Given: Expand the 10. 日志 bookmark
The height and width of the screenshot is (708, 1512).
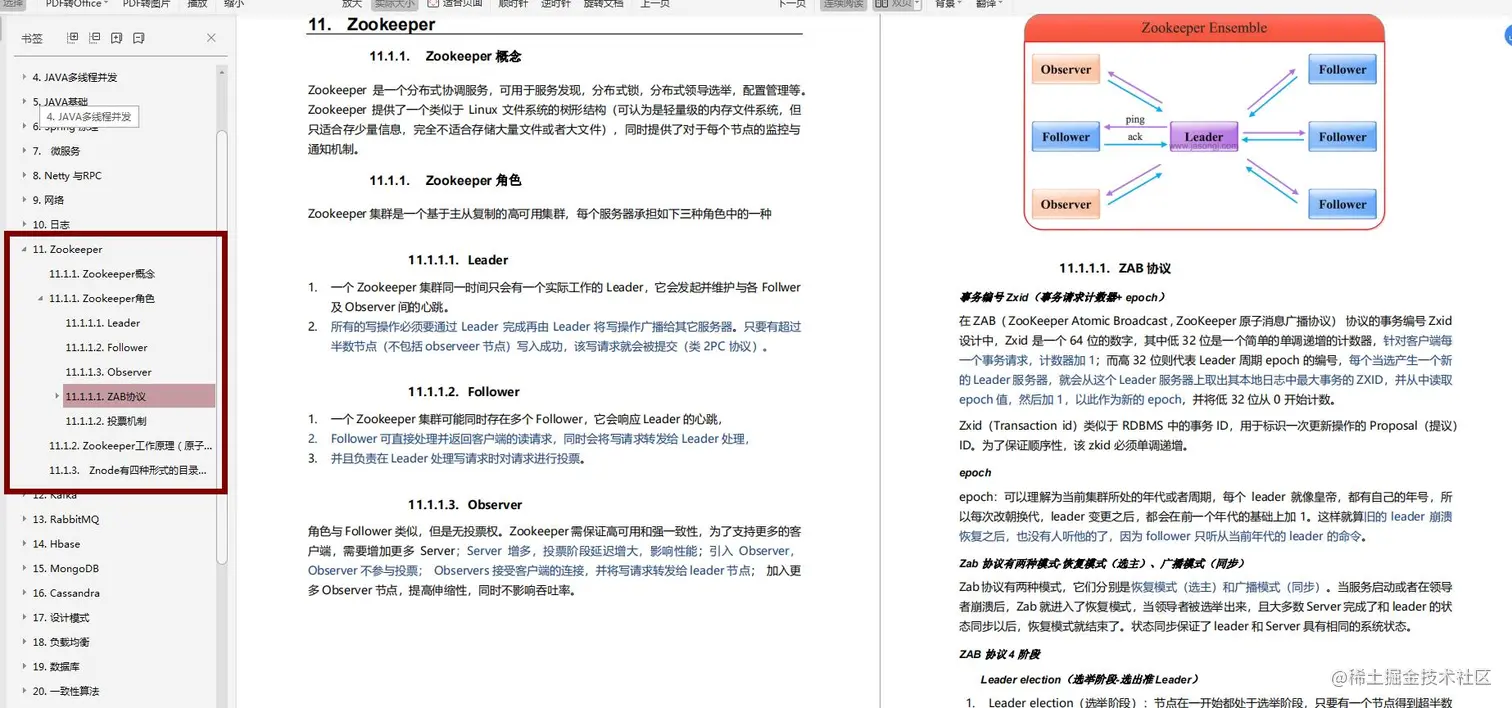Looking at the screenshot, I should click(x=24, y=225).
